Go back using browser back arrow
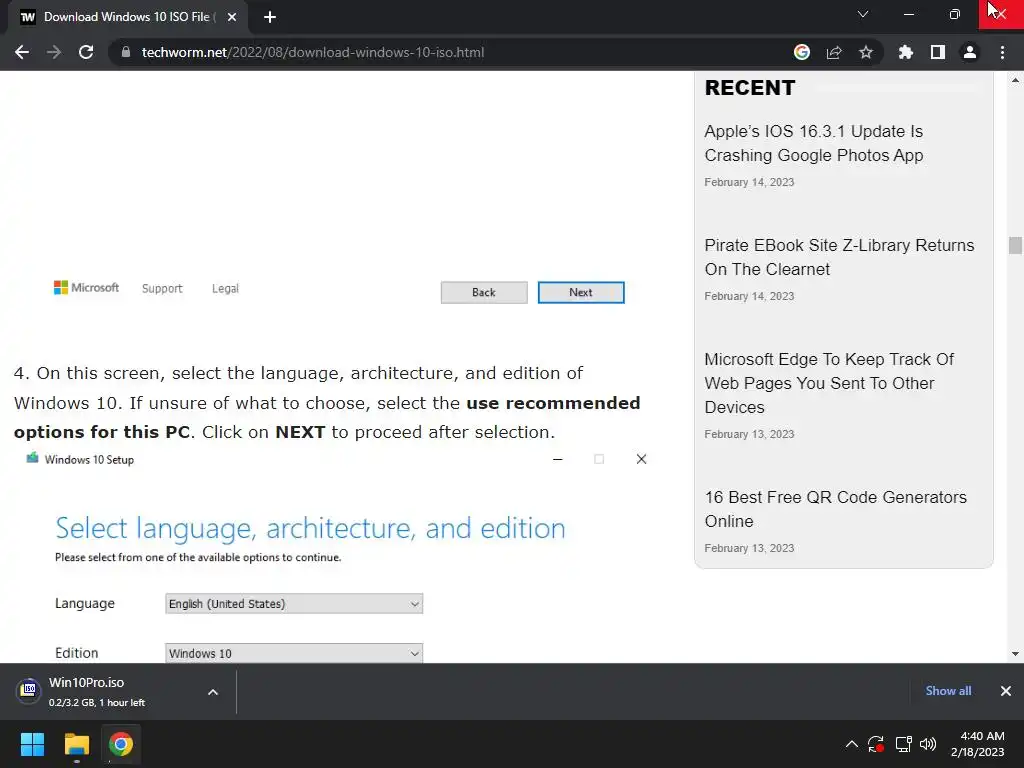 click(x=22, y=52)
